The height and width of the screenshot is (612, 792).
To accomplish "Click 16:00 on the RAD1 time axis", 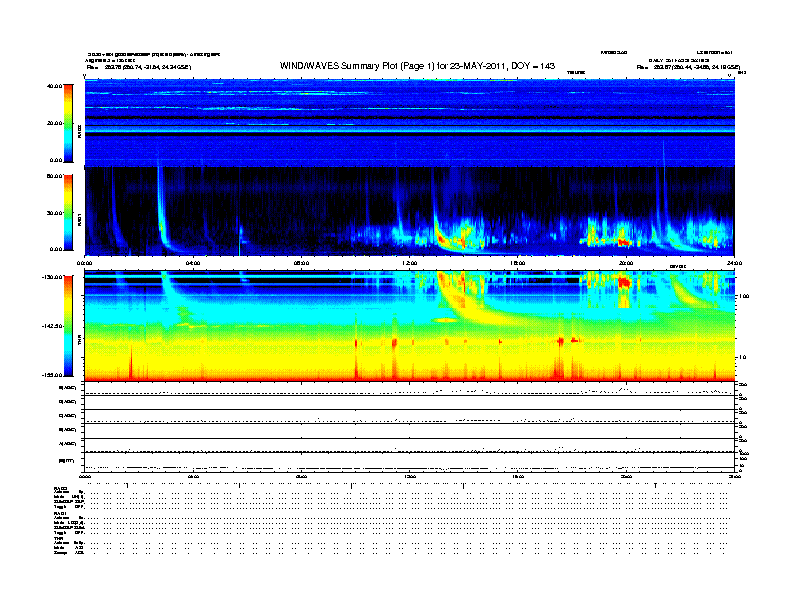I will click(x=518, y=263).
